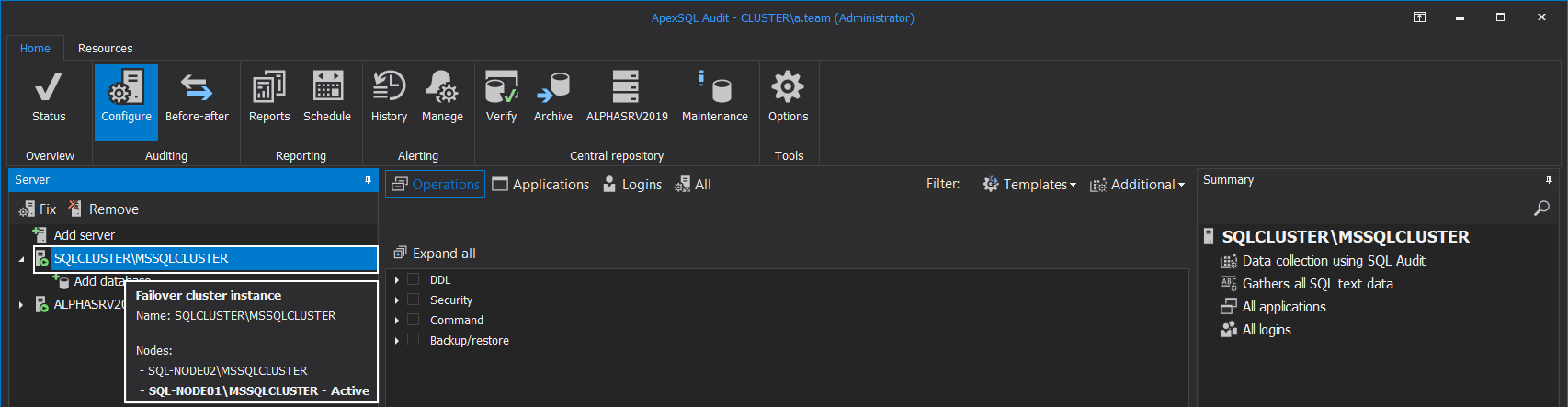Image resolution: width=1568 pixels, height=407 pixels.
Task: Click Fix in the Server panel
Action: (x=38, y=209)
